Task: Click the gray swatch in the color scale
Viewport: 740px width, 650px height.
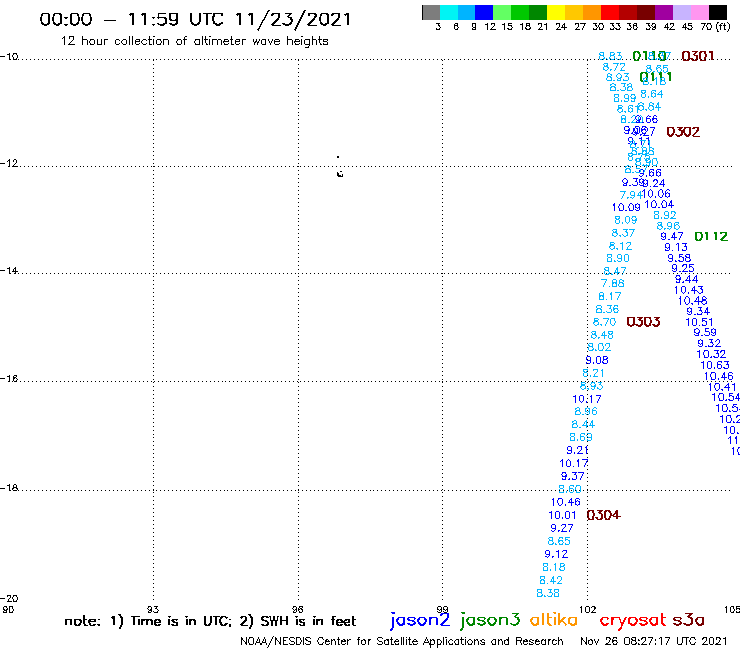Action: coord(431,12)
